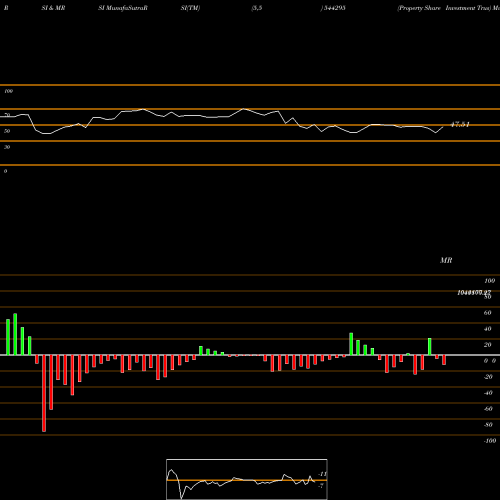Image resolution: width=500 pixels, height=500 pixels.
Task: Click the MR axis label -20
Action: tap(488, 377)
